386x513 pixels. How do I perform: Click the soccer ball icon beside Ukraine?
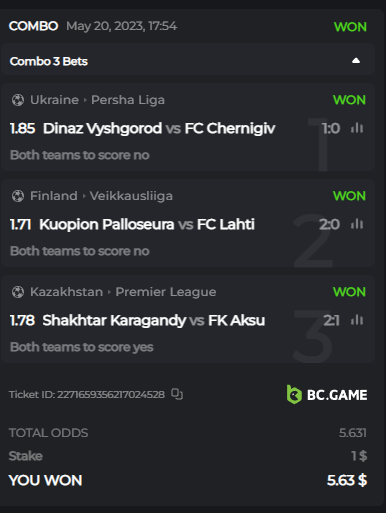18,100
